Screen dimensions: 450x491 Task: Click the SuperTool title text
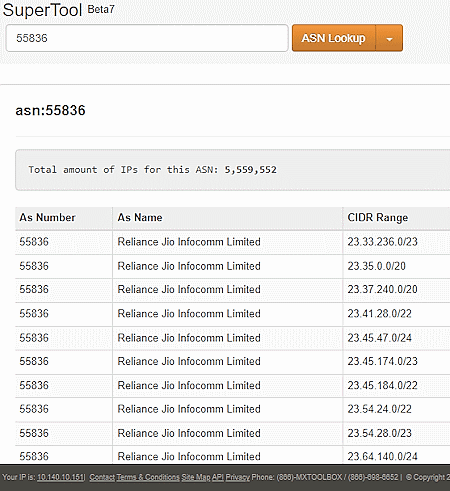[x=42, y=10]
